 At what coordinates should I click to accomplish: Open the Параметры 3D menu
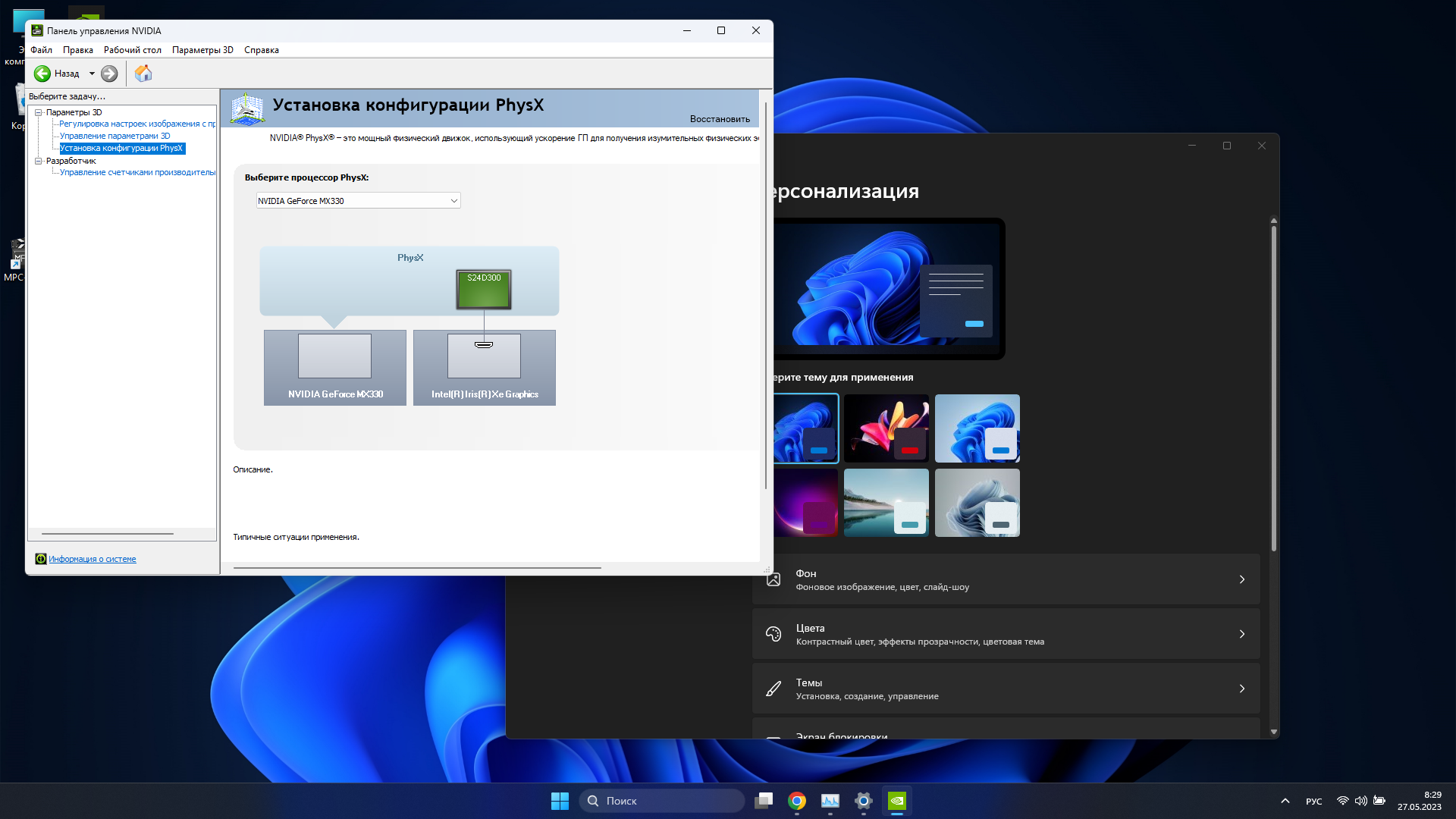[x=202, y=50]
